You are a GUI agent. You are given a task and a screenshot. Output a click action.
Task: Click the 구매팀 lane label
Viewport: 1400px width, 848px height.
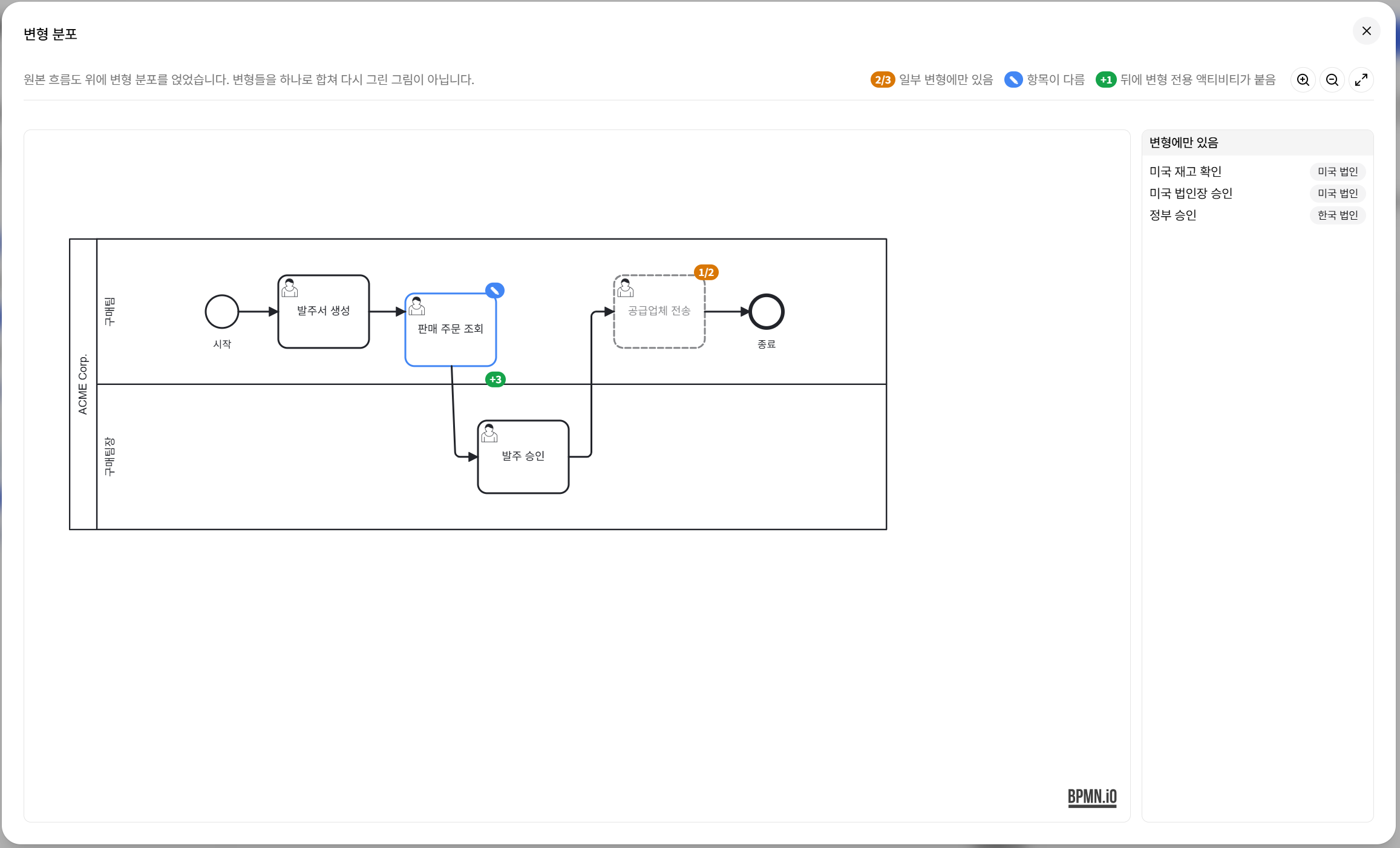(x=110, y=312)
